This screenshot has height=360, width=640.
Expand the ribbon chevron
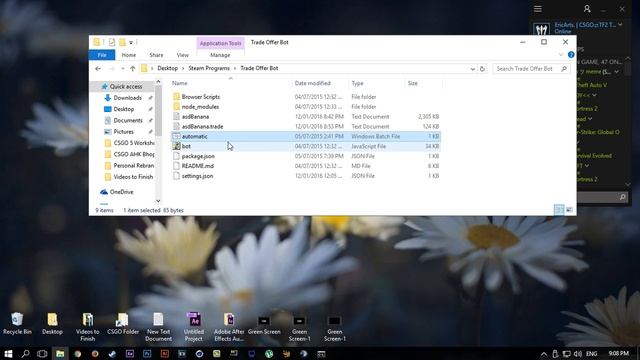(561, 55)
